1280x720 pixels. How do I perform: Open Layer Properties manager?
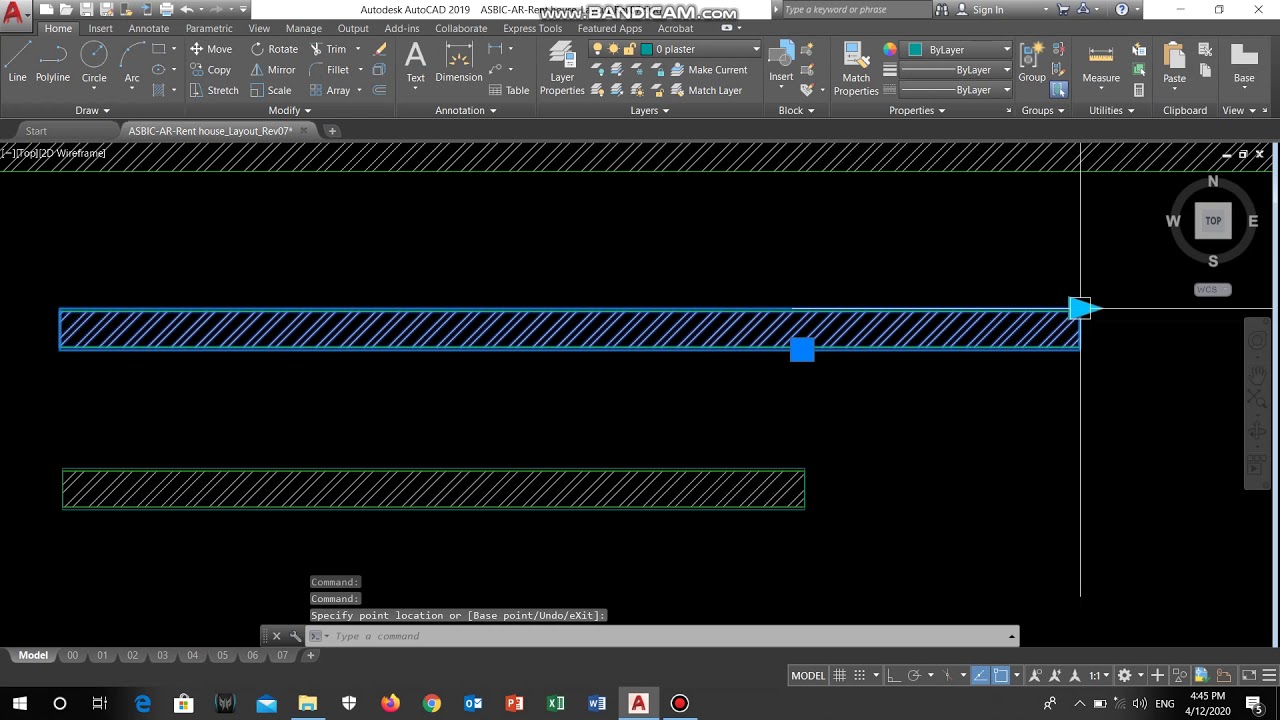pyautogui.click(x=562, y=68)
